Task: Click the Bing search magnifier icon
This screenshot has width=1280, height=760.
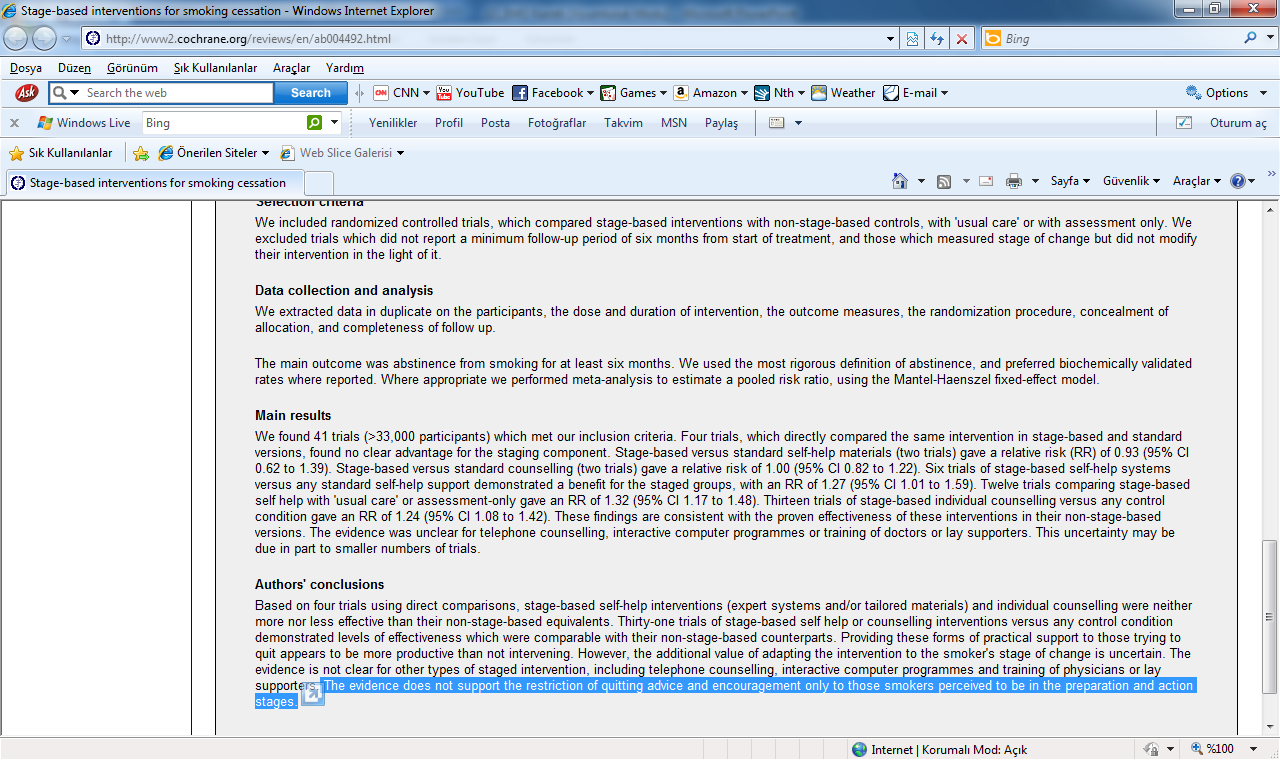Action: coord(1251,38)
